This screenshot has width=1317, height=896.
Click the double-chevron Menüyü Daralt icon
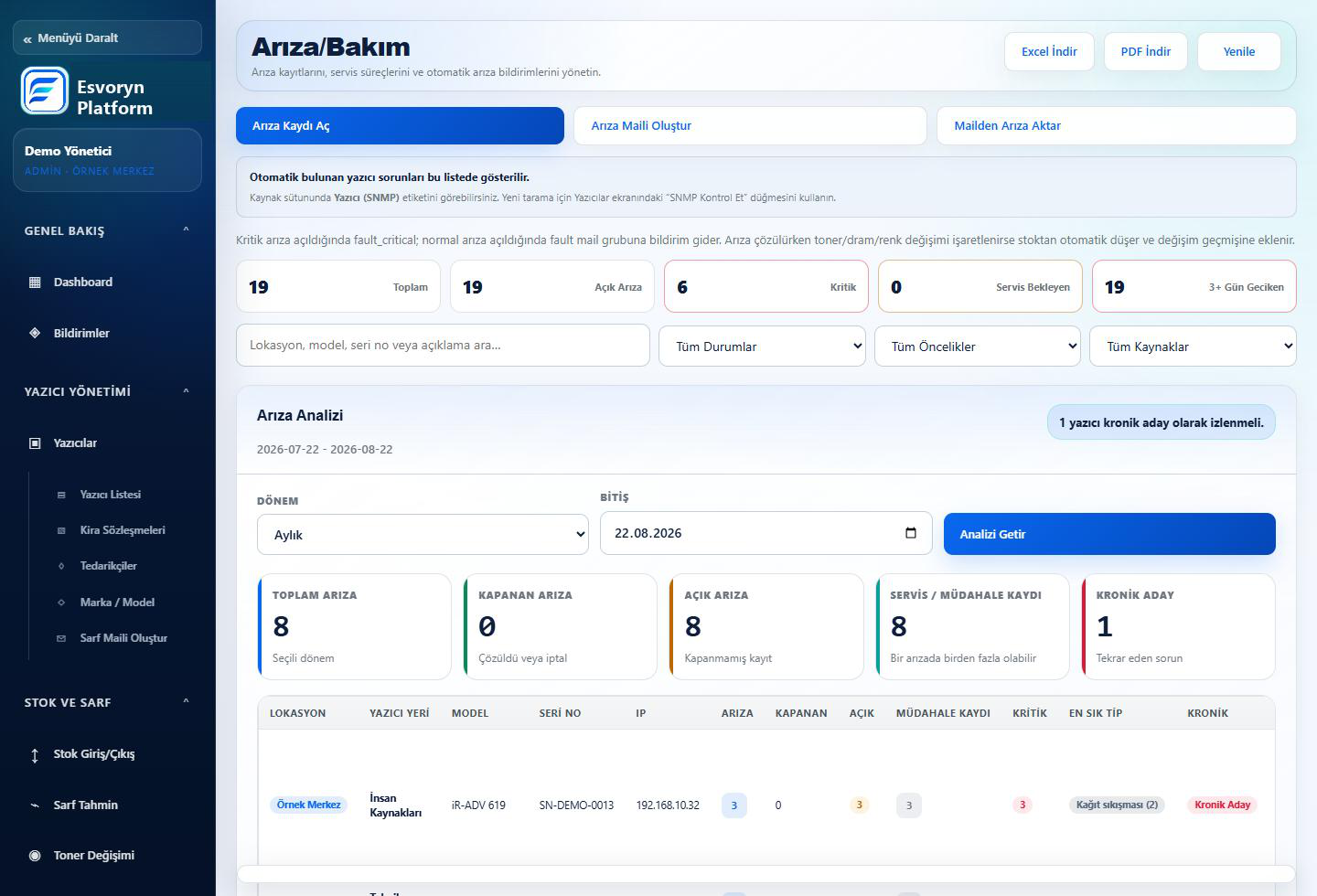[x=27, y=38]
